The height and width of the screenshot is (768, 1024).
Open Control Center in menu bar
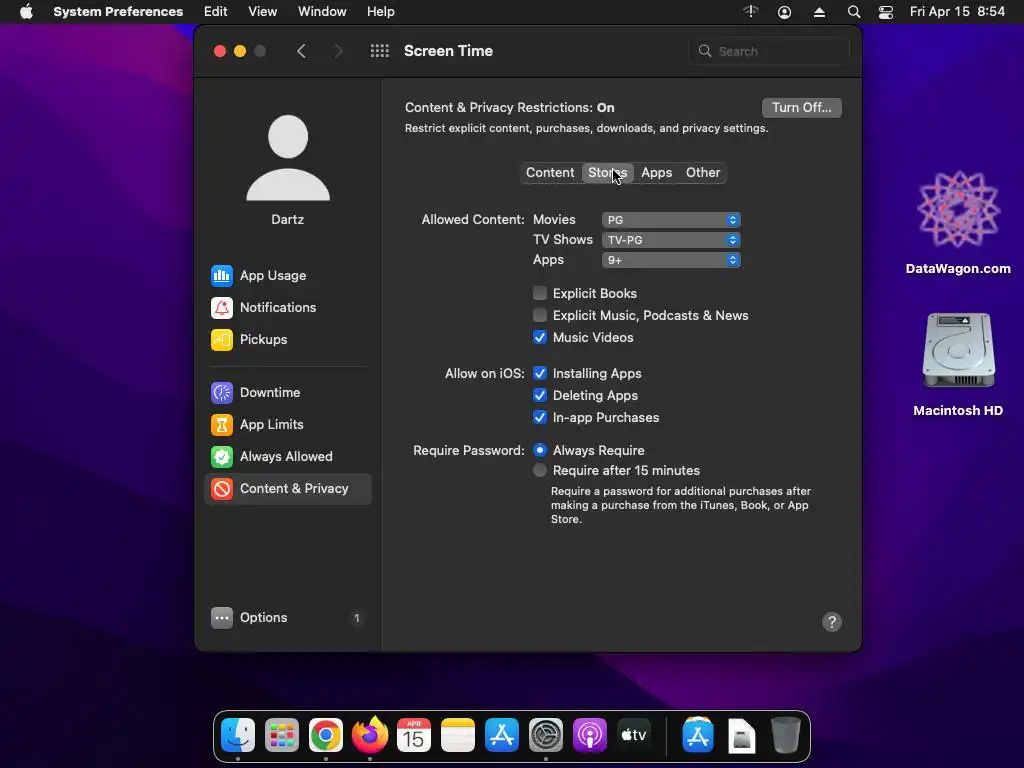[886, 12]
